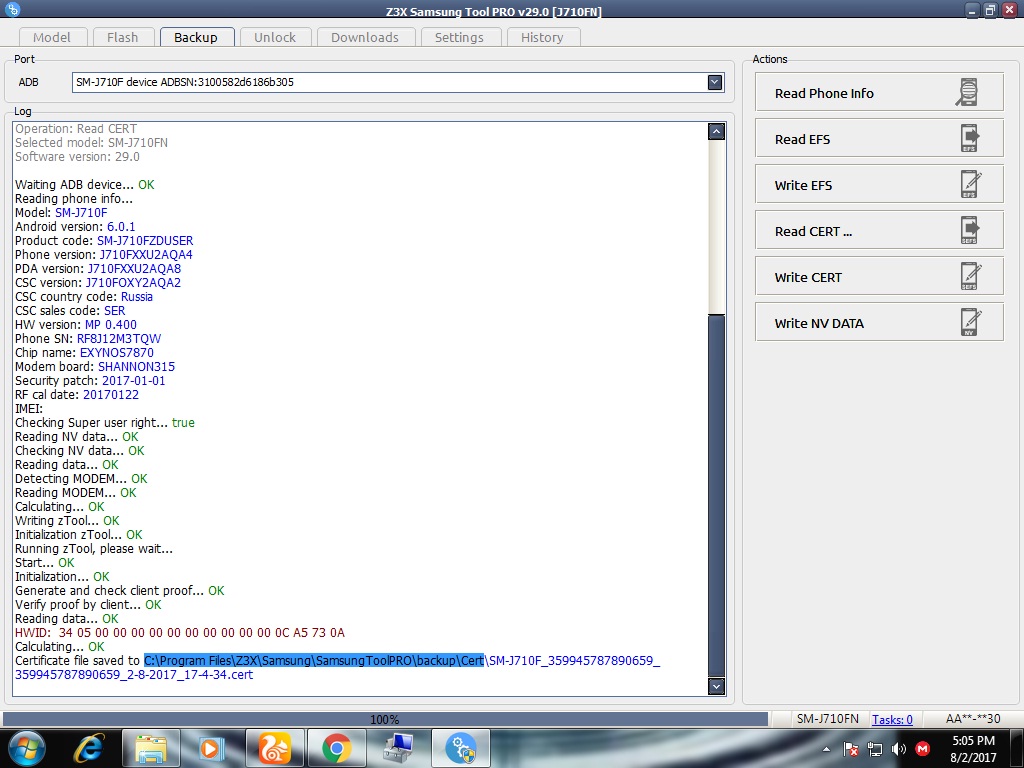Open the Settings tab
Screen dimensions: 1024x768
pos(460,37)
